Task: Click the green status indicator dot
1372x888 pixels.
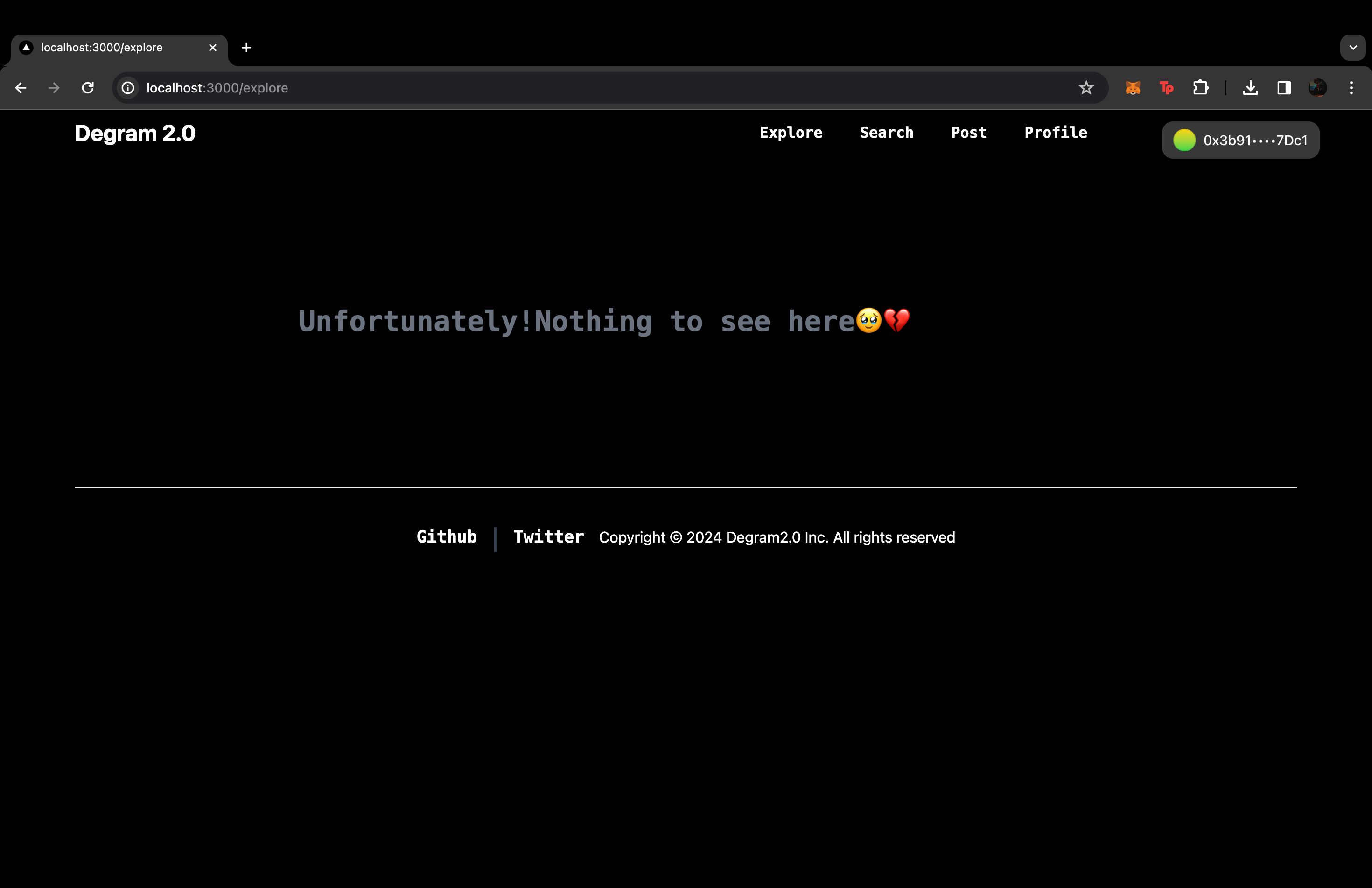Action: (1184, 139)
